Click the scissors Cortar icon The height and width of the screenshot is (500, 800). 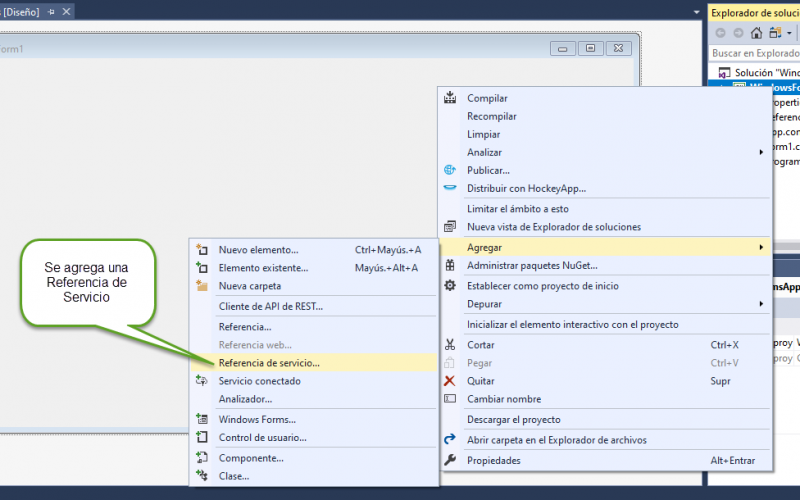(x=450, y=345)
